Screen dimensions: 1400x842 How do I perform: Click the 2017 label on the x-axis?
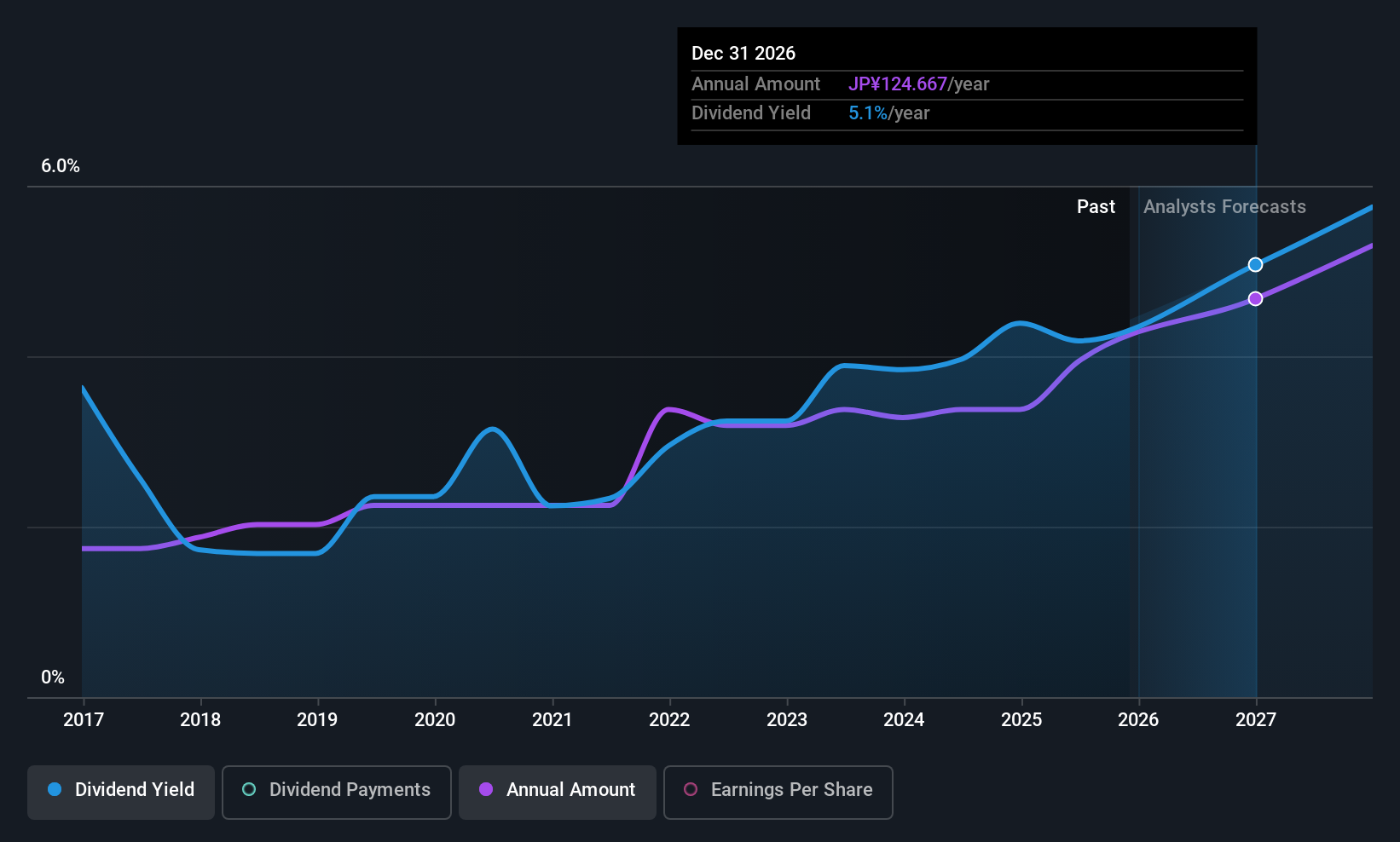pyautogui.click(x=84, y=720)
